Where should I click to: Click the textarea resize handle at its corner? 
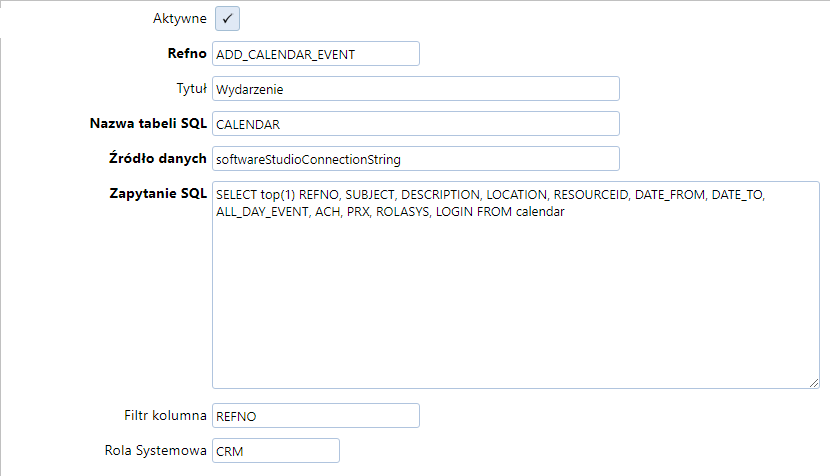coord(814,383)
